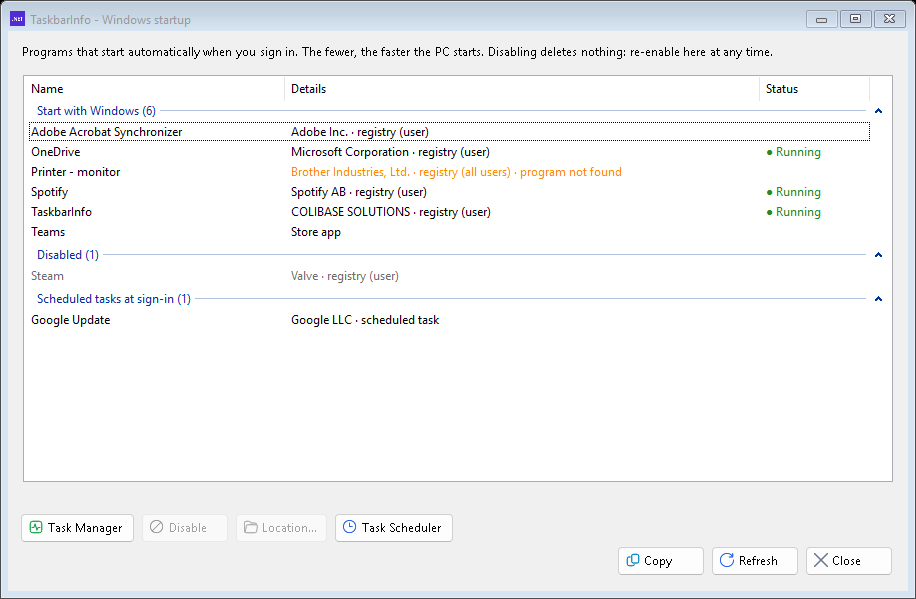916x599 pixels.
Task: Click Microsoft Corporation registry details
Action: pyautogui.click(x=390, y=152)
